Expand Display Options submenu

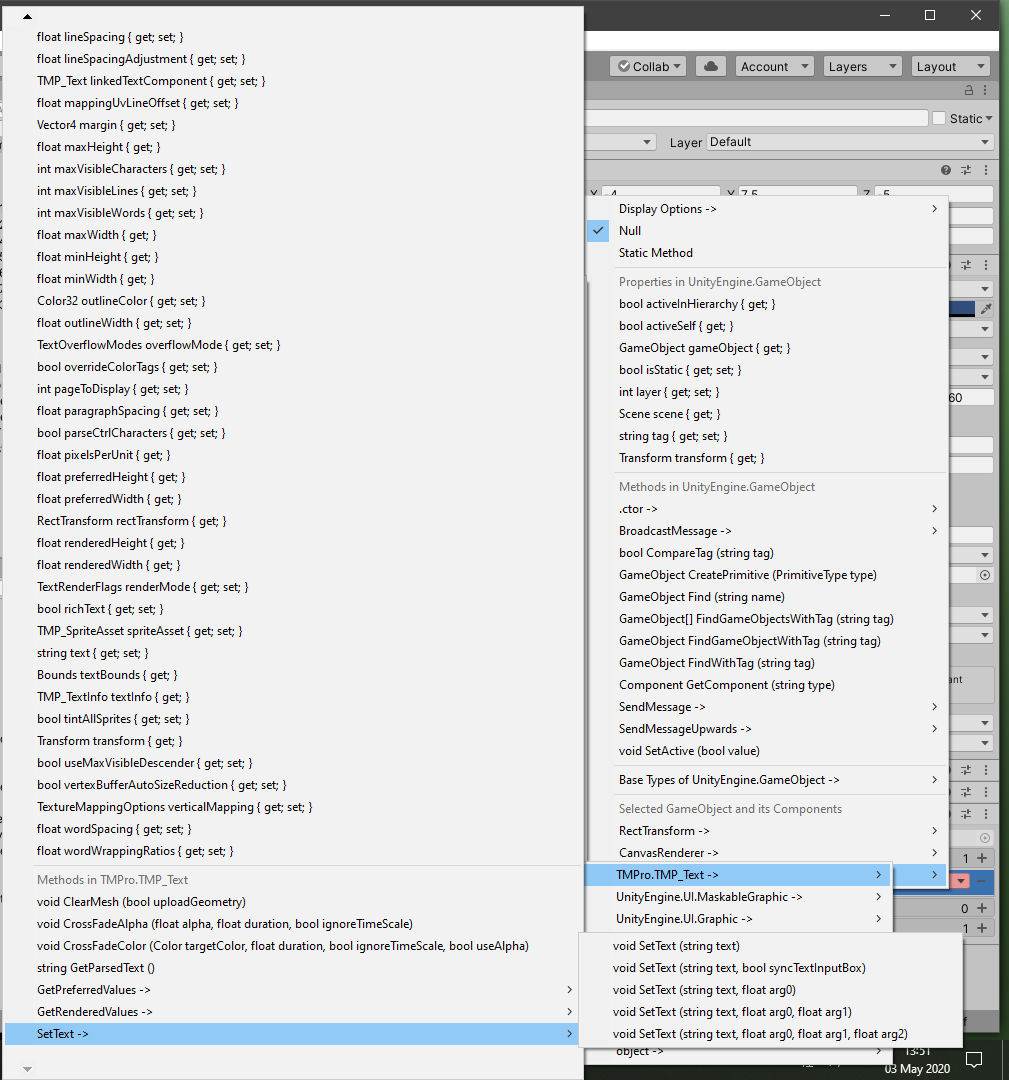coord(767,209)
